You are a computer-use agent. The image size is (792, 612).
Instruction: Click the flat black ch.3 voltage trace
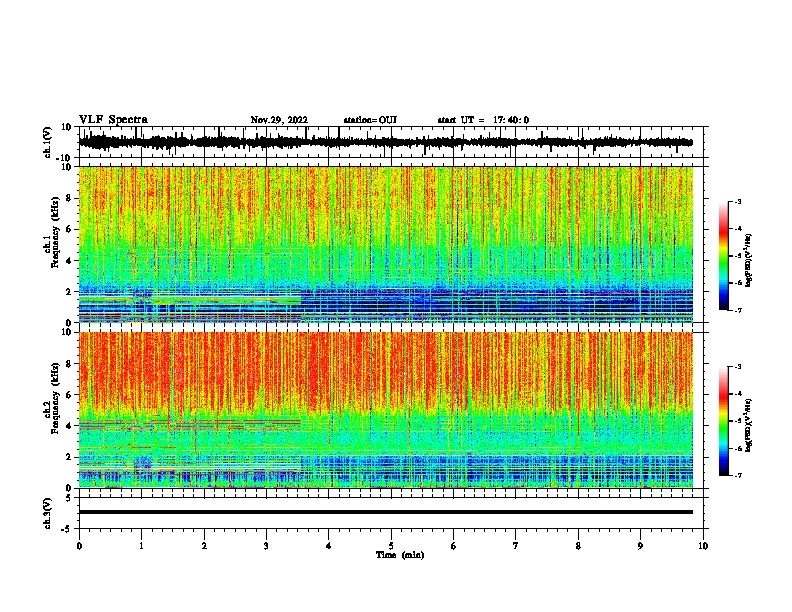pos(386,512)
